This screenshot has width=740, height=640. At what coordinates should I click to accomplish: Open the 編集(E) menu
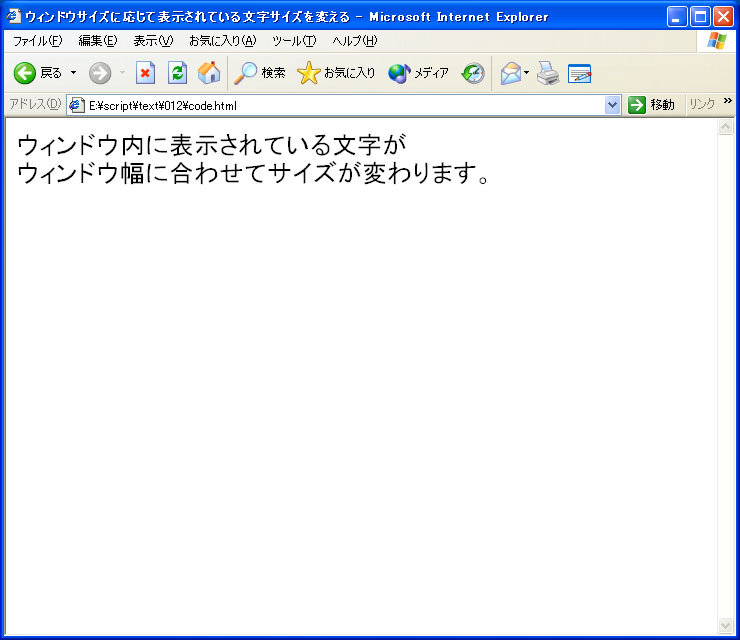98,41
